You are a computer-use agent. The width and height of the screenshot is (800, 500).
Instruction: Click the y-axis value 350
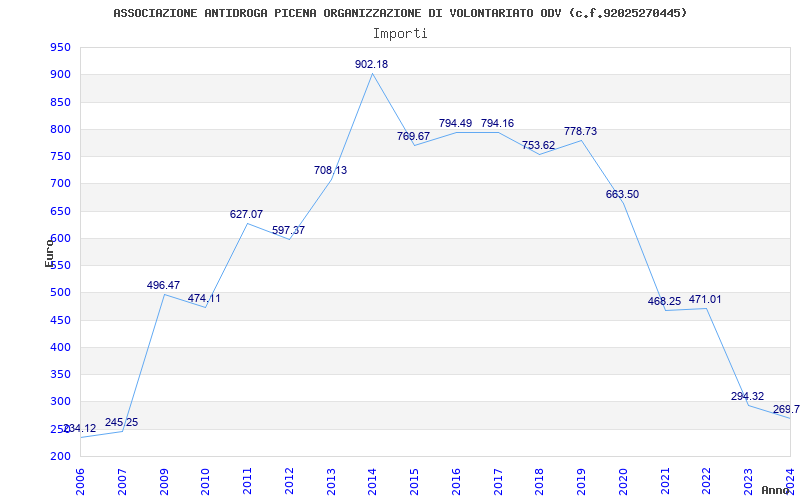click(x=60, y=374)
